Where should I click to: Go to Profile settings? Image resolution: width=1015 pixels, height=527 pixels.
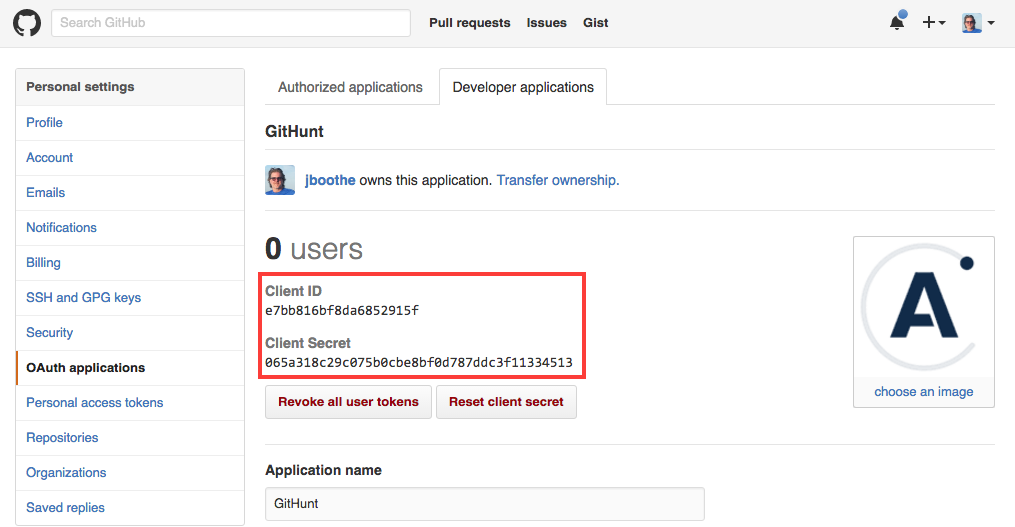130,122
